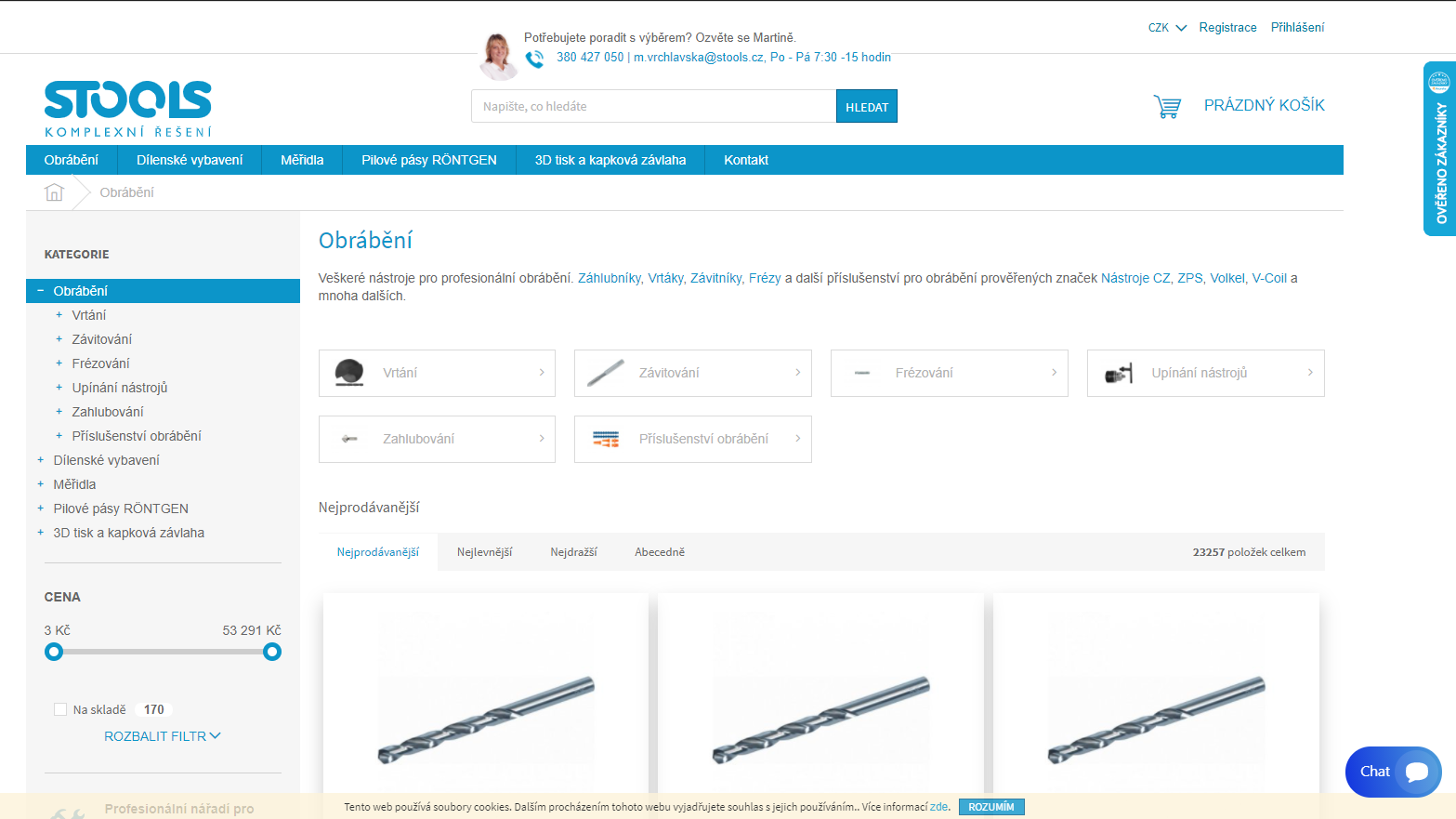Open the Obrábění top menu item
Image resolution: width=1456 pixels, height=819 pixels.
[x=72, y=160]
